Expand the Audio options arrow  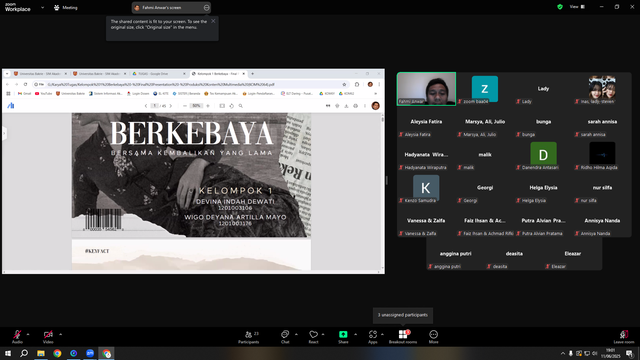pyautogui.click(x=28, y=334)
